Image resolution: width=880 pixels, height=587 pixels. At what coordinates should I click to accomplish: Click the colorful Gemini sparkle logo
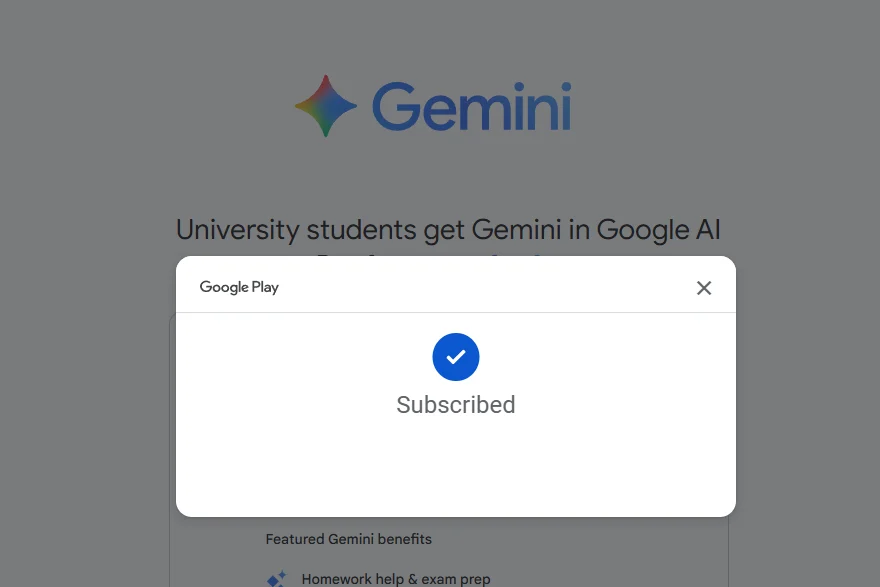coord(326,106)
